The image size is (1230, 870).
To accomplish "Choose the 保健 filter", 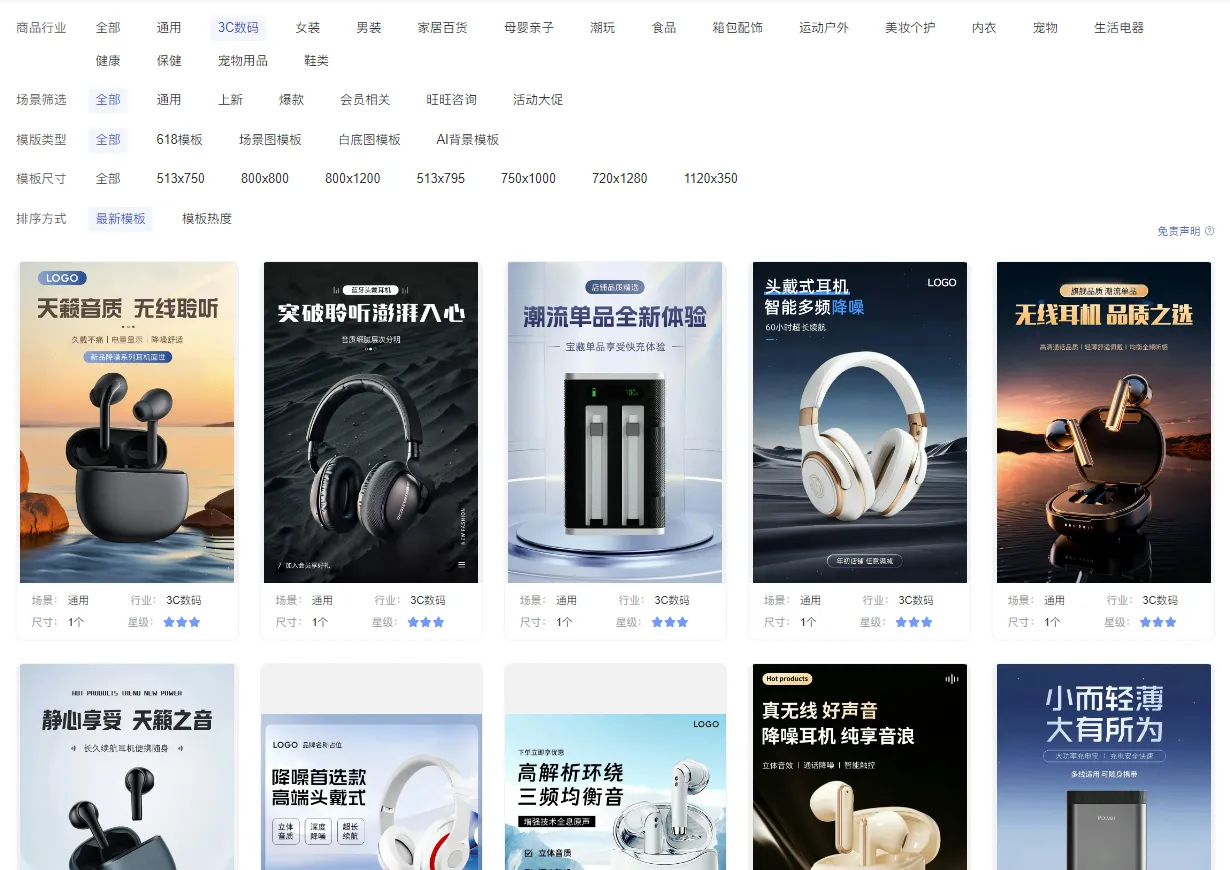I will click(x=169, y=61).
